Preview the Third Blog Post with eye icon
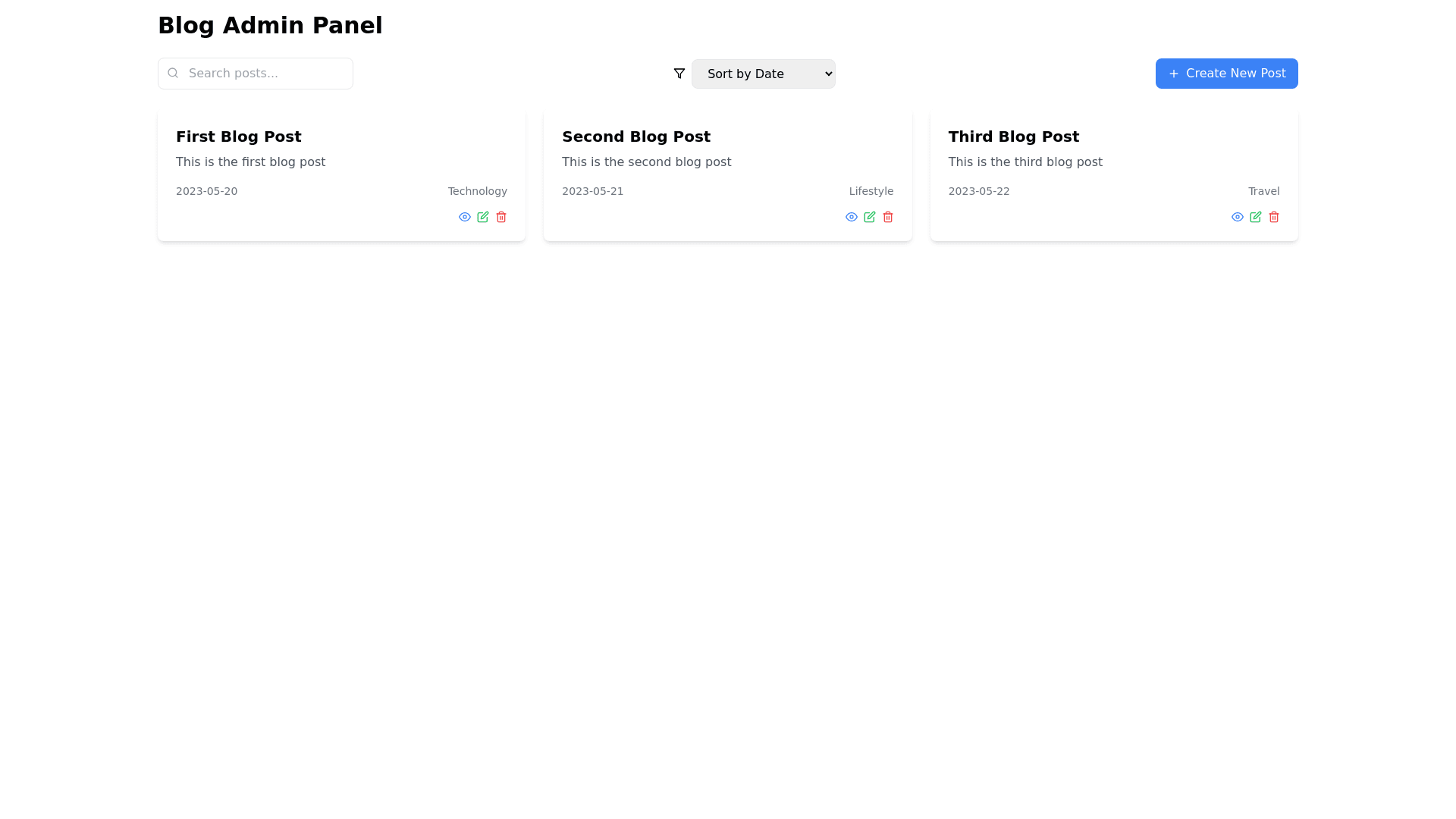This screenshot has width=1456, height=819. pyautogui.click(x=1237, y=217)
